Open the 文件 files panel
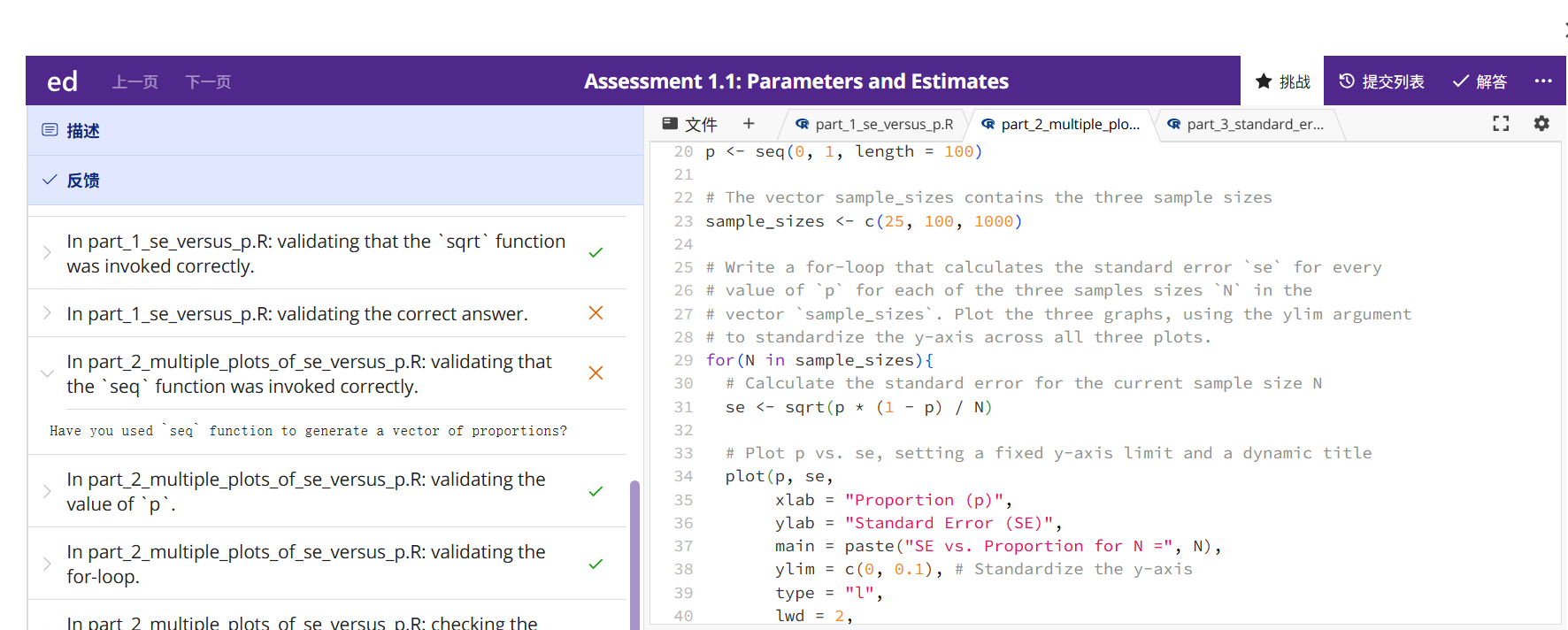This screenshot has width=1568, height=630. (689, 124)
